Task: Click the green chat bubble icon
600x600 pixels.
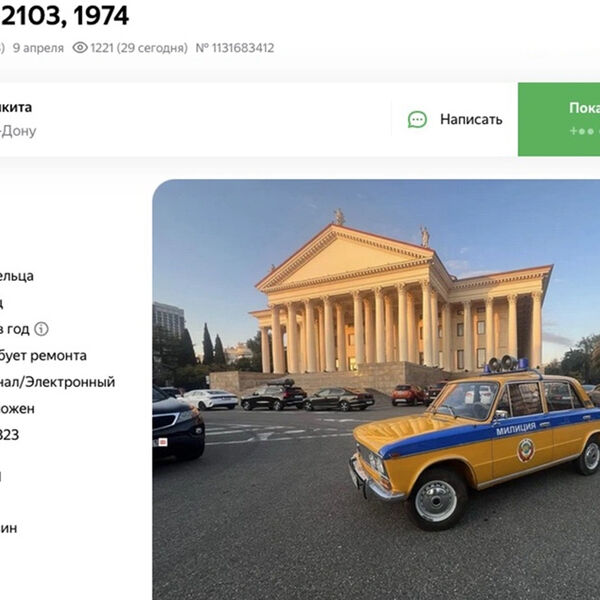Action: (417, 119)
